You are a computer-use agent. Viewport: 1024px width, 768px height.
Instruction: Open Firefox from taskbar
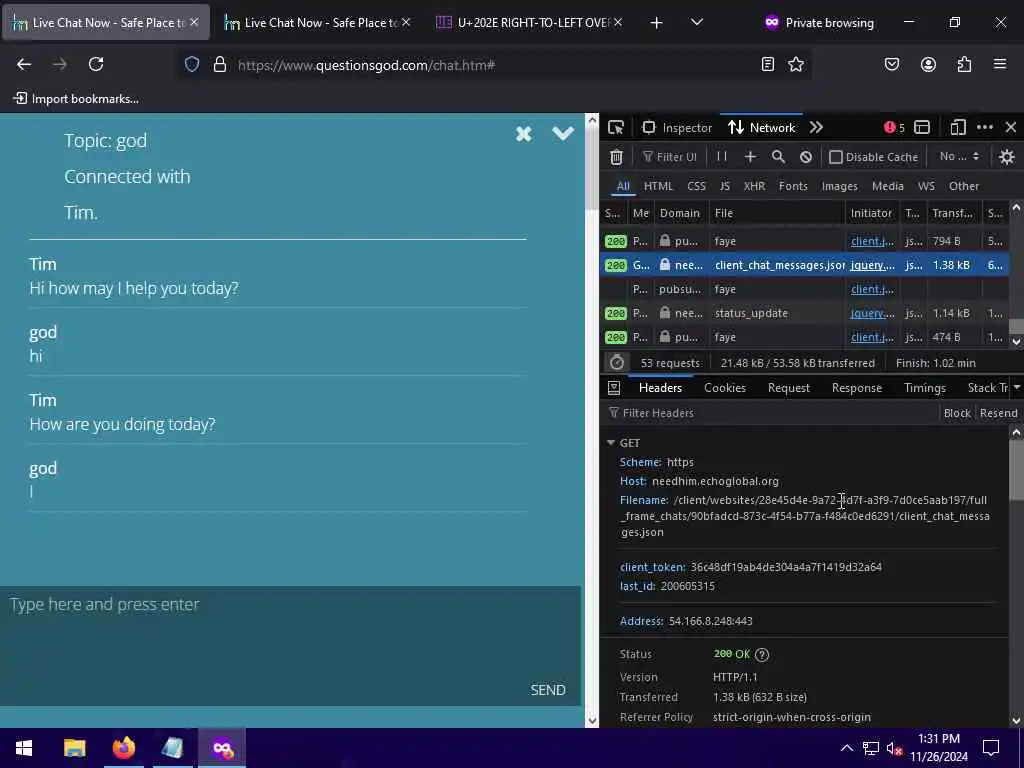(x=123, y=748)
